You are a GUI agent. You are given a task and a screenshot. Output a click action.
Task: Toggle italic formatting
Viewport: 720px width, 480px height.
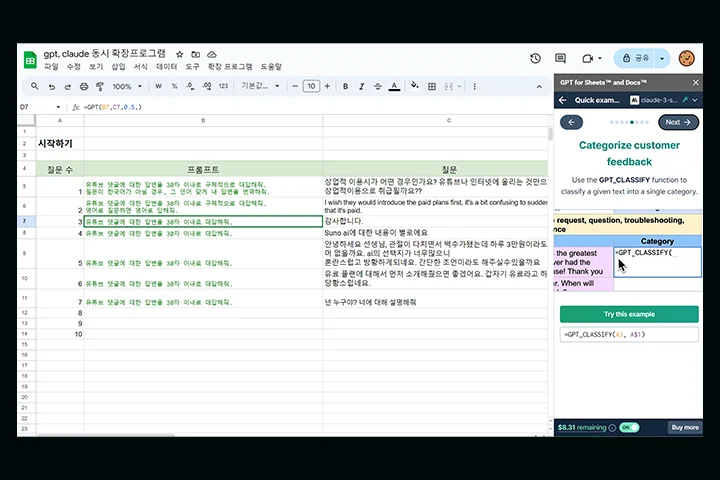pyautogui.click(x=361, y=86)
